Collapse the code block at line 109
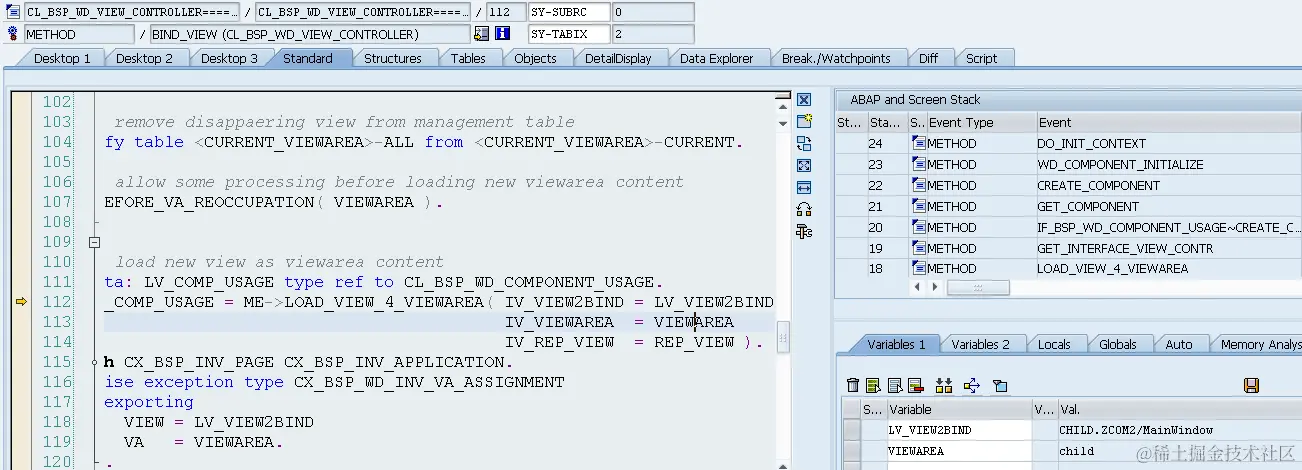The width and height of the screenshot is (1302, 470). 94,242
